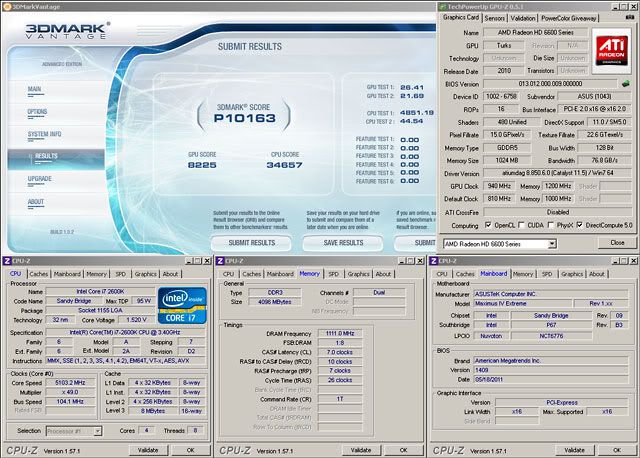Click the Driver Version field in GPU-Z
The width and height of the screenshot is (640, 458).
(557, 173)
